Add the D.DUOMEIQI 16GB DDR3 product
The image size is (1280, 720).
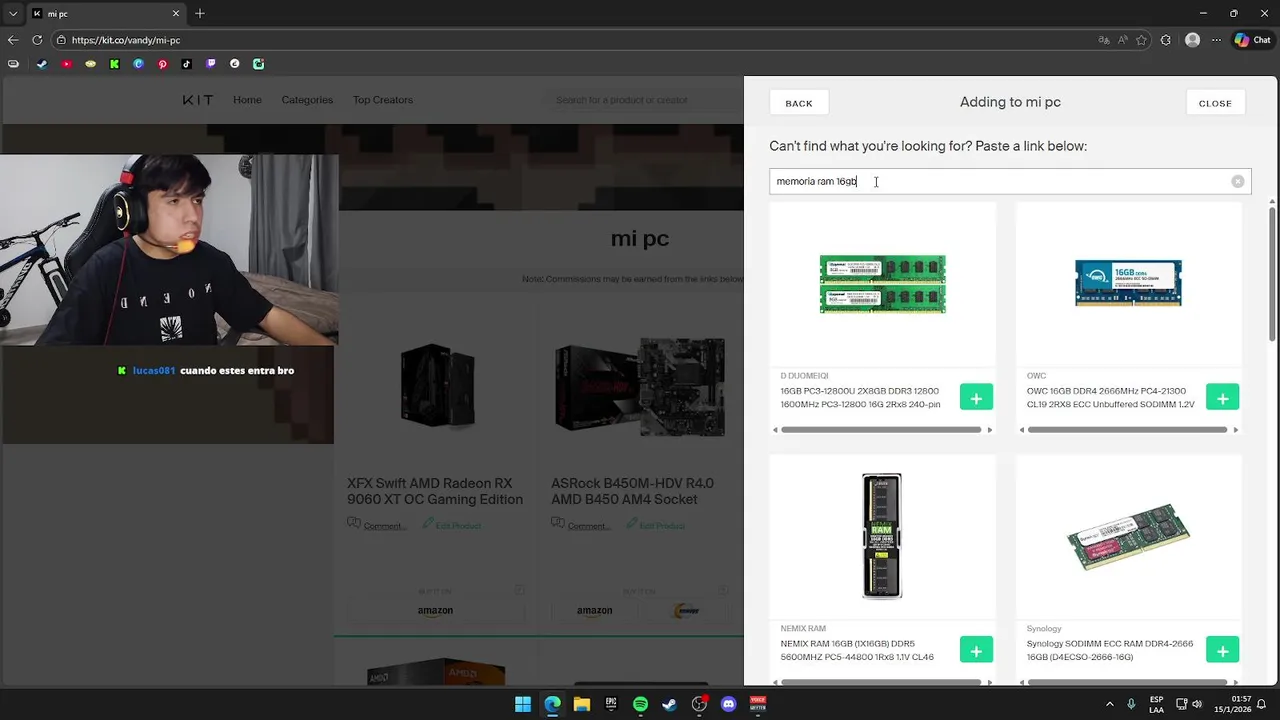coord(976,397)
